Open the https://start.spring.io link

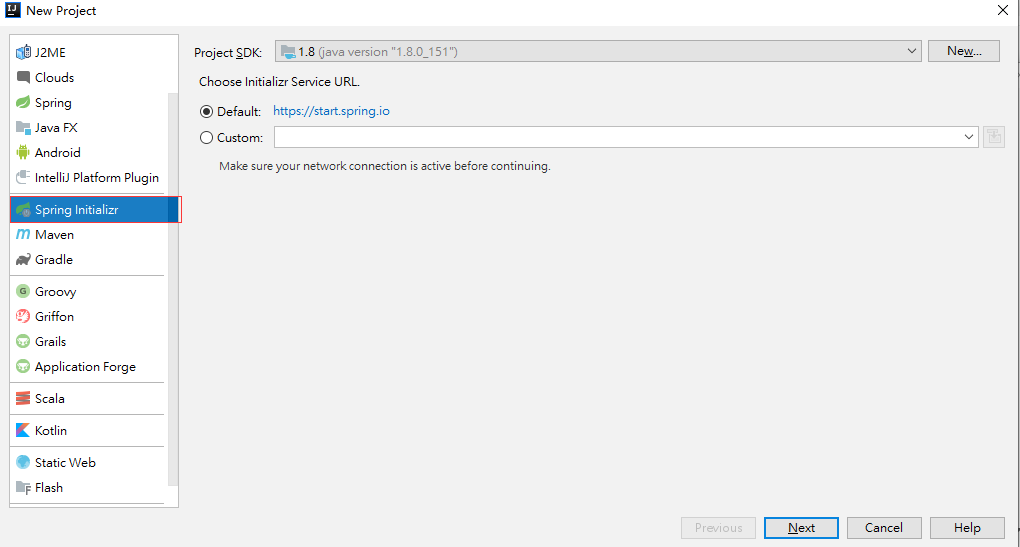[x=331, y=112]
